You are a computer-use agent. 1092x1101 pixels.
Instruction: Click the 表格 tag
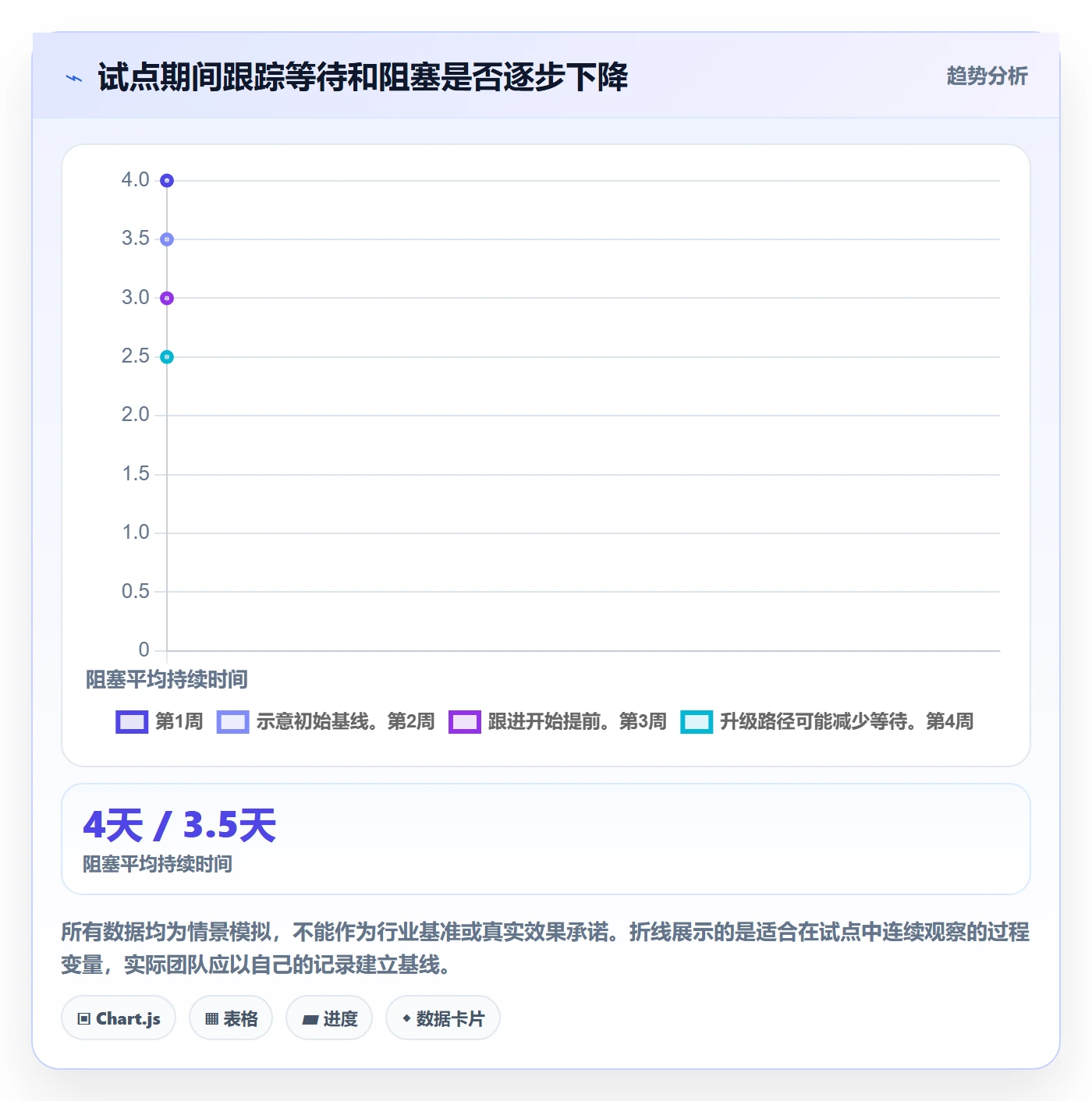(x=231, y=1018)
